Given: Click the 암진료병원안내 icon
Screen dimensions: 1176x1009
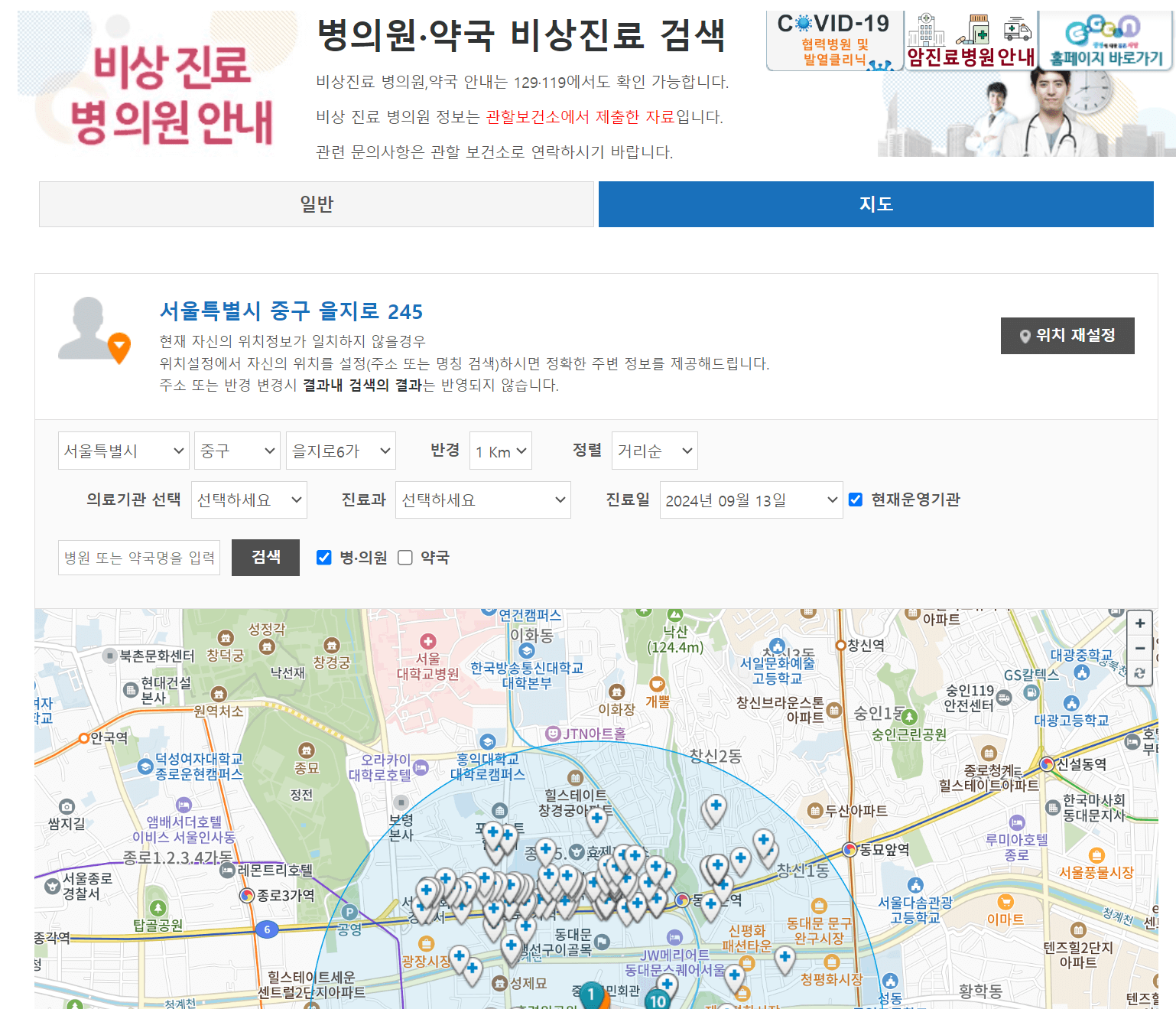Looking at the screenshot, I should [x=970, y=40].
